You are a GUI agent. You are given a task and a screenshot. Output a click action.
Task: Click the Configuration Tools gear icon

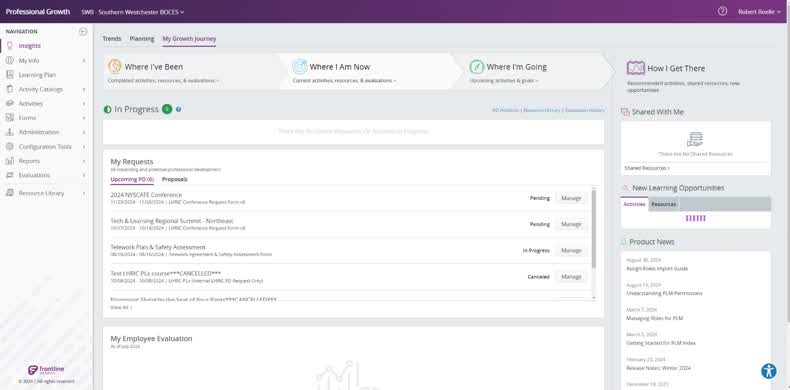coord(10,147)
